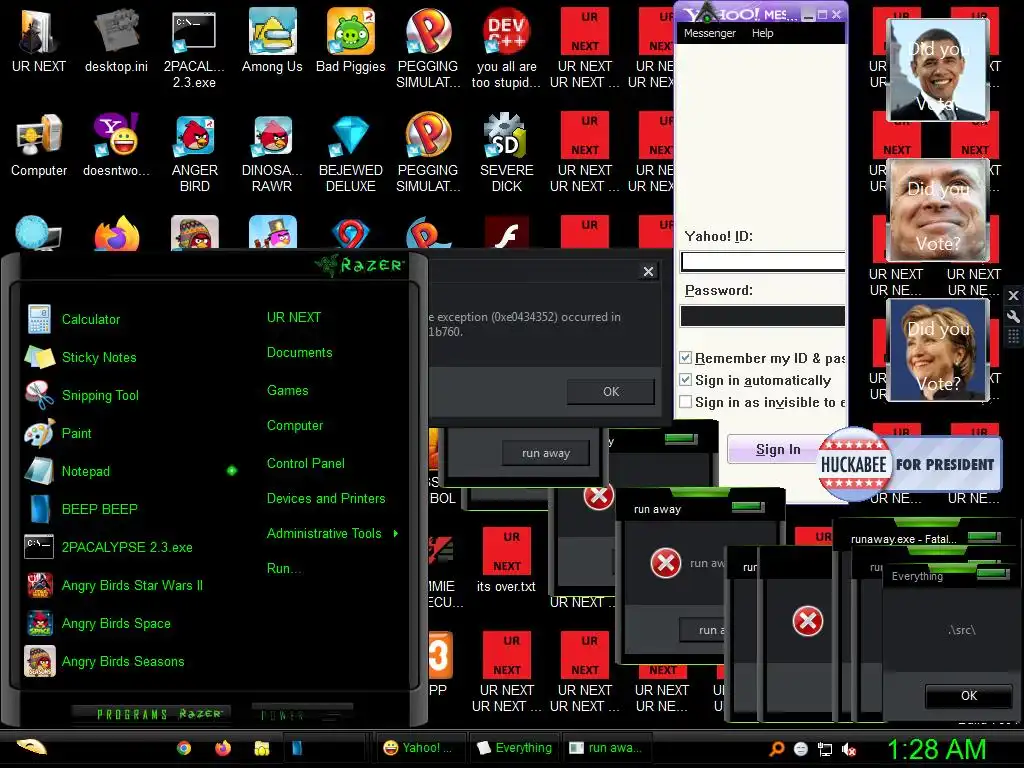Open Angry Birds Star Wars II entry
This screenshot has height=768, width=1024.
tap(132, 585)
